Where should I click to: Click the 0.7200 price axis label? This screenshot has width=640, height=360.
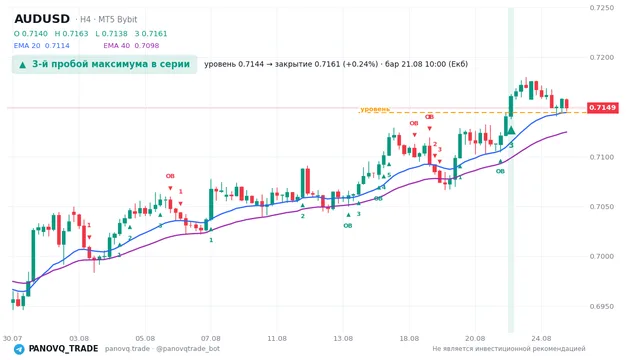[602, 58]
